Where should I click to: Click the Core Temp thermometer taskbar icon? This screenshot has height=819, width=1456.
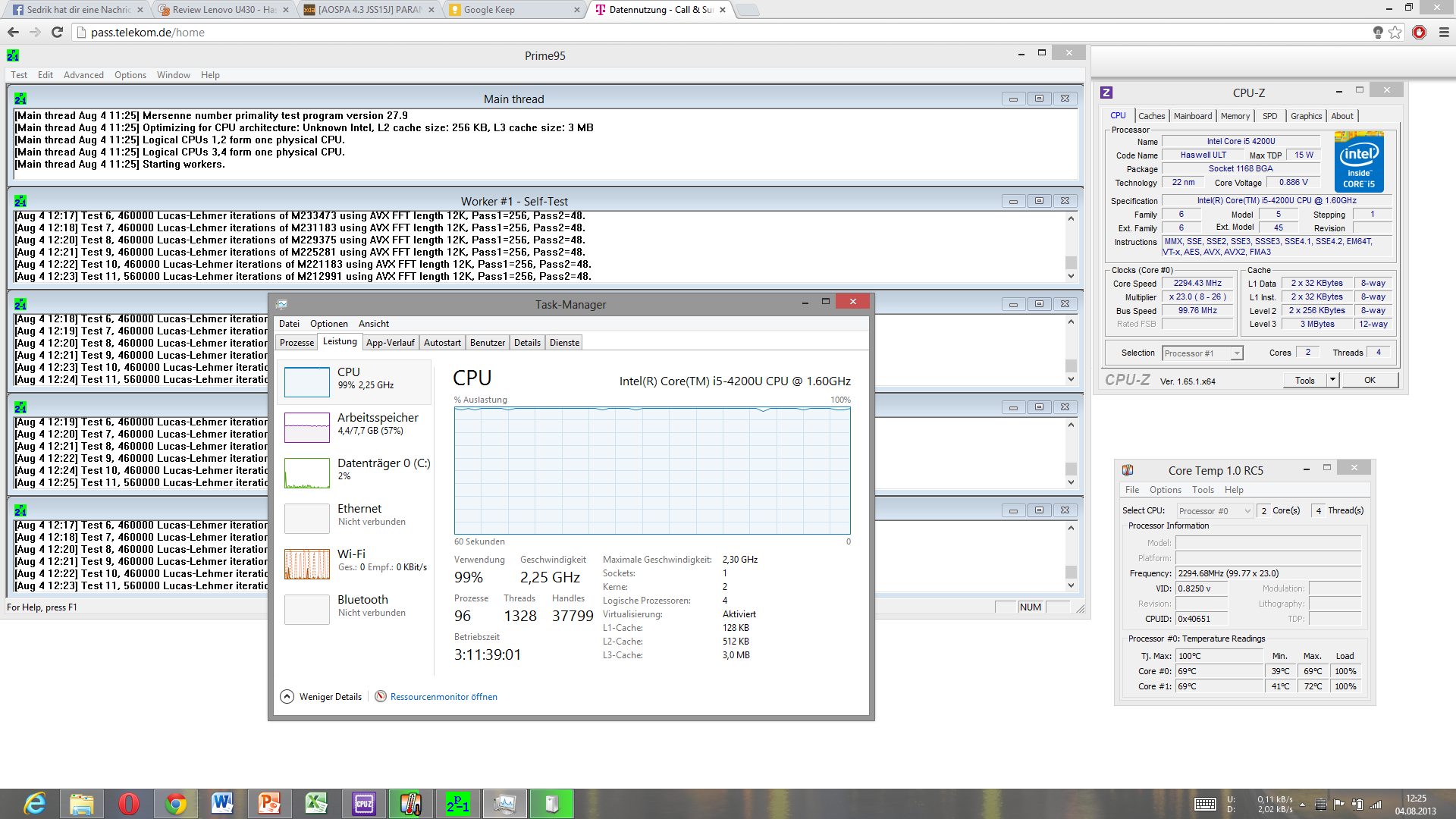click(x=410, y=804)
